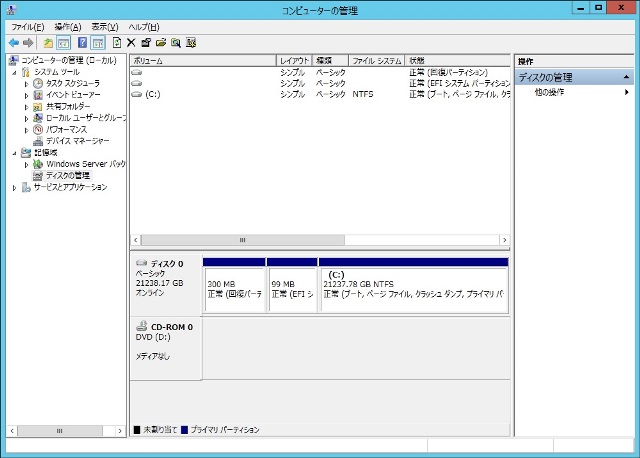
Task: Click the magnifier search toolbar icon
Action: coord(175,43)
